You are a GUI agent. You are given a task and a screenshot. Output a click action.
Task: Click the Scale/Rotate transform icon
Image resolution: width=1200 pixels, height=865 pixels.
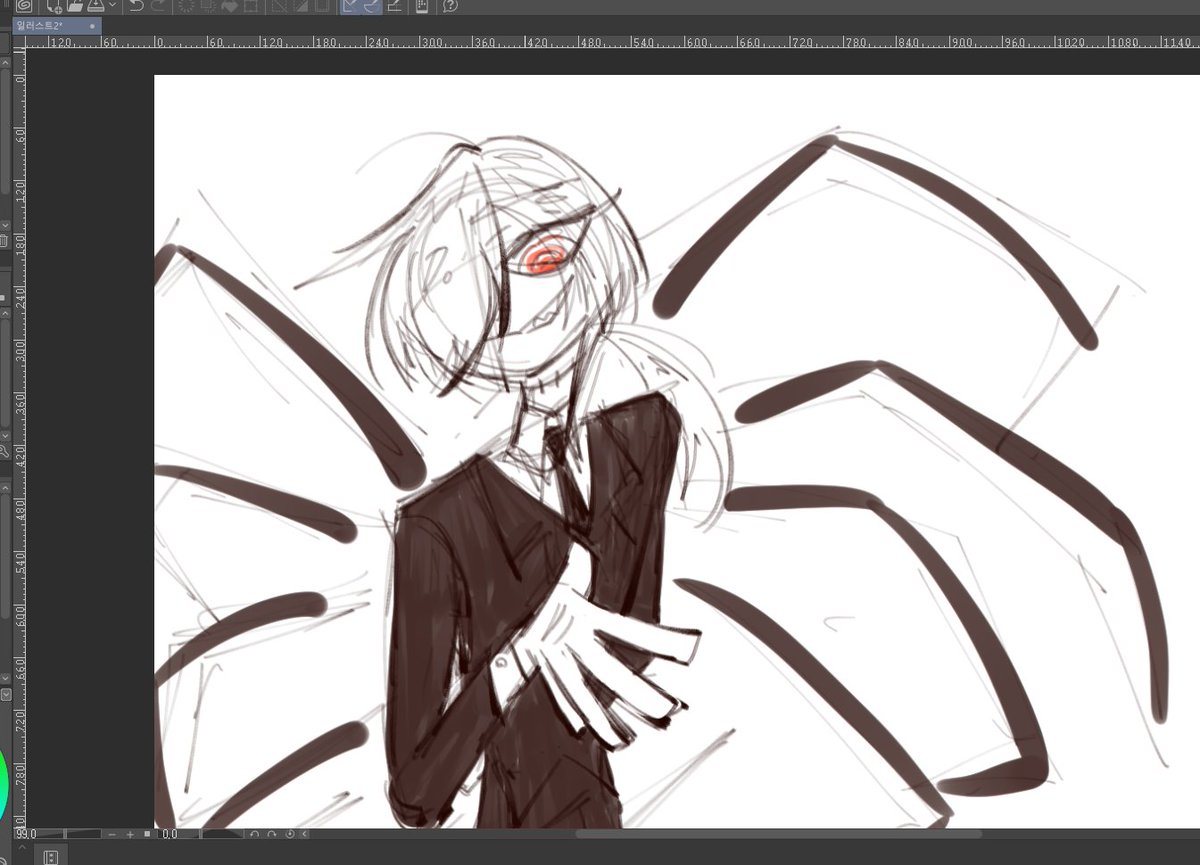point(249,6)
